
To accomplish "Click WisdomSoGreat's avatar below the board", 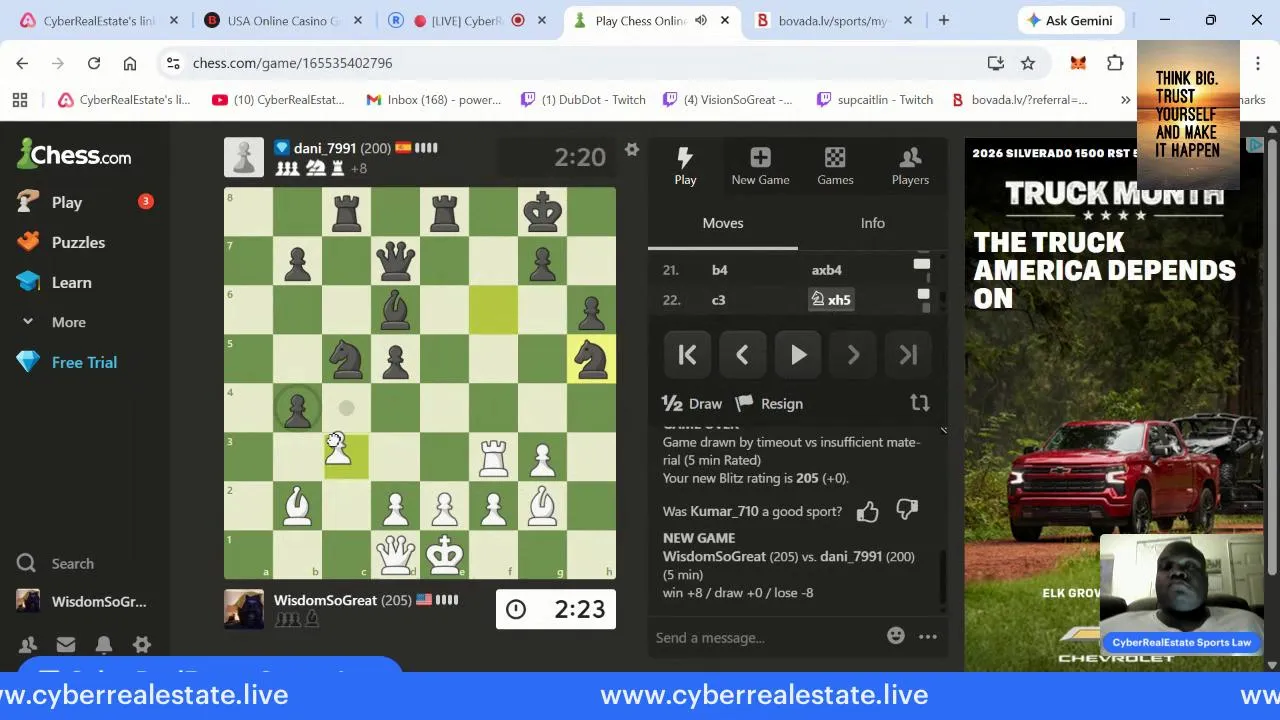I will (x=244, y=609).
